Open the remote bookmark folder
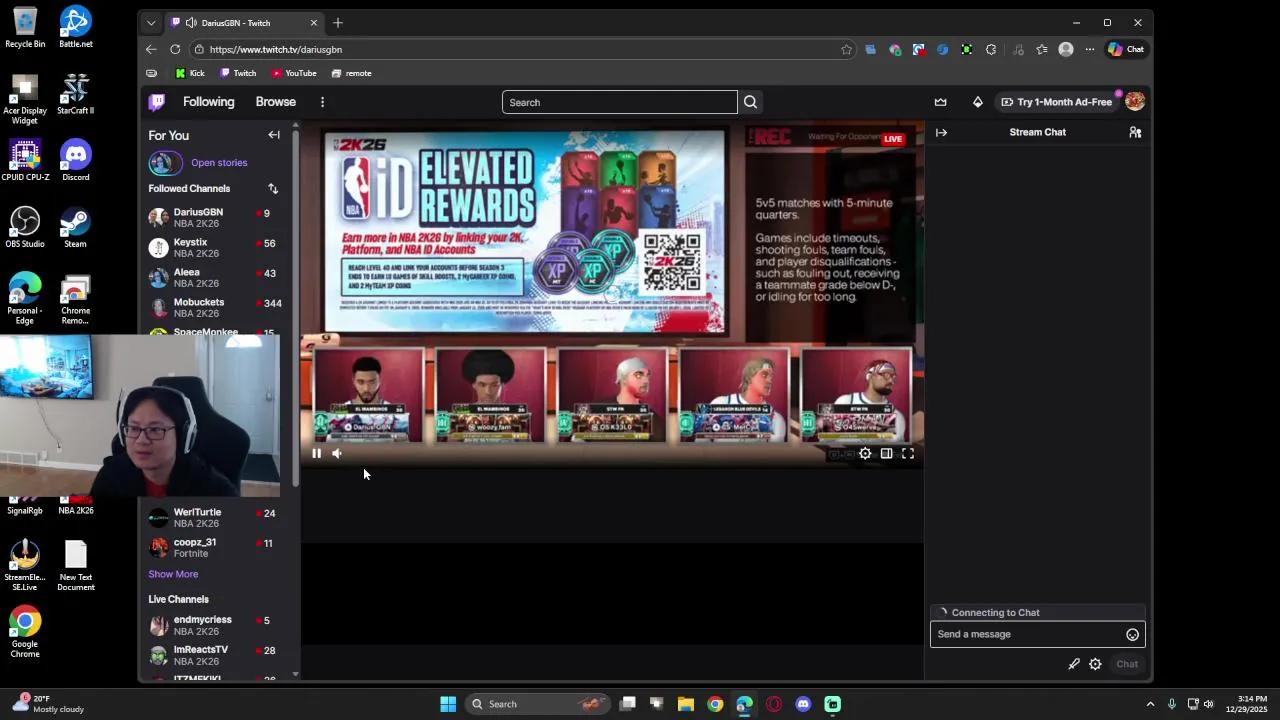The width and height of the screenshot is (1280, 720). pos(351,73)
